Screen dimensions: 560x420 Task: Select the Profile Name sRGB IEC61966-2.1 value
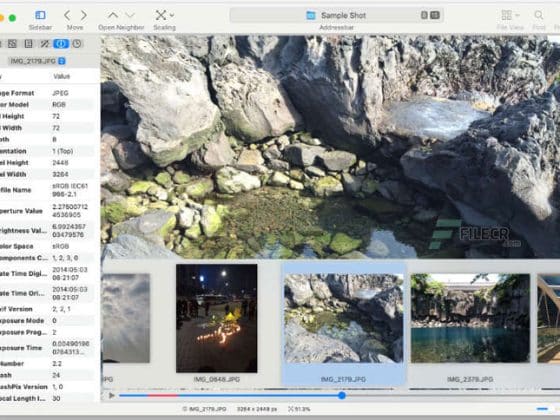coord(70,190)
